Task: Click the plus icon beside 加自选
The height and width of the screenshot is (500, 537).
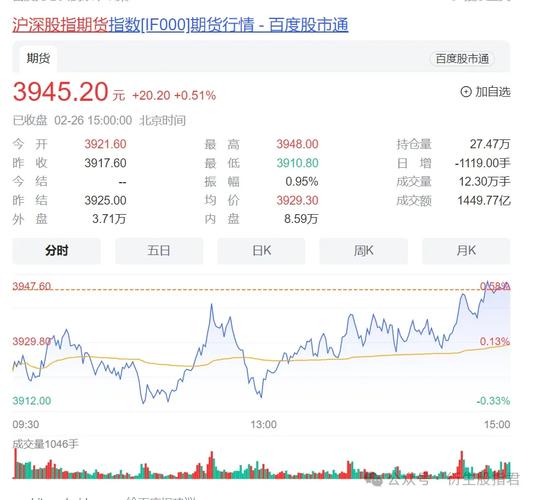Action: pos(466,92)
